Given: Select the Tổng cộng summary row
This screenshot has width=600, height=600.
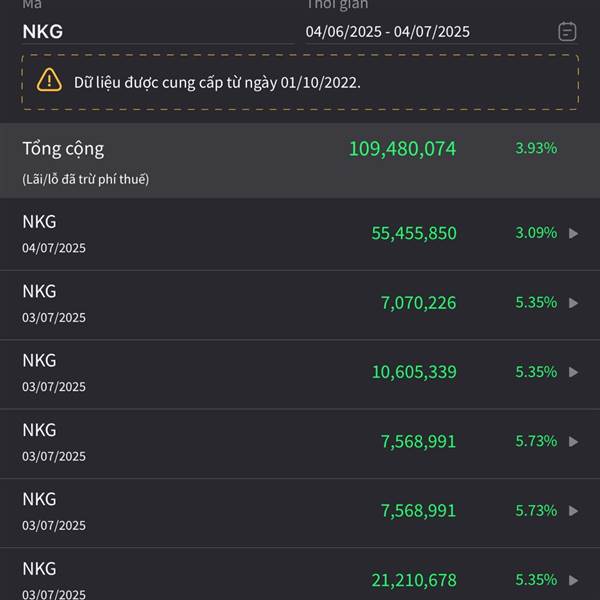Looking at the screenshot, I should (300, 160).
